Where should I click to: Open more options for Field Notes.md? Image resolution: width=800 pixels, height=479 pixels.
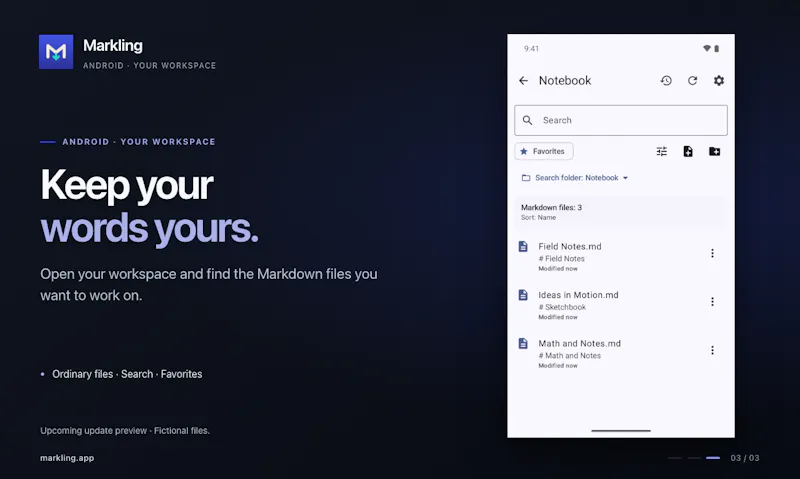712,254
